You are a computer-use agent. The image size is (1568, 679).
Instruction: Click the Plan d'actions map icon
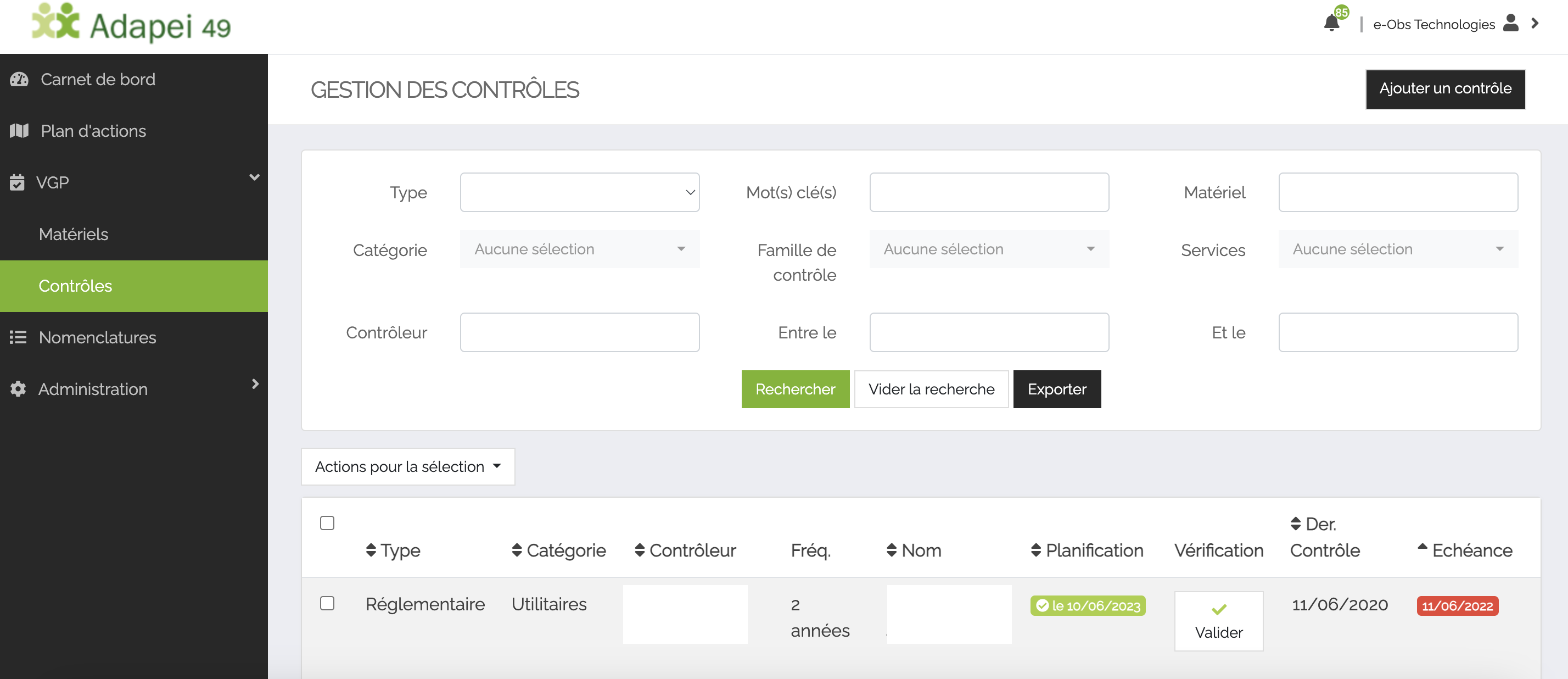tap(19, 131)
